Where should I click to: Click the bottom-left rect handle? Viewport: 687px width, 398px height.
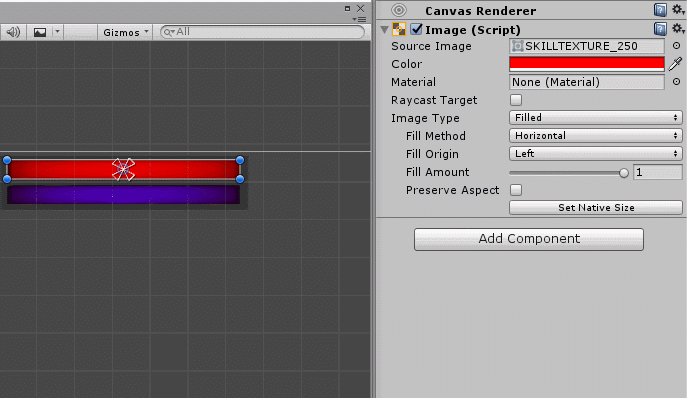(x=7, y=179)
